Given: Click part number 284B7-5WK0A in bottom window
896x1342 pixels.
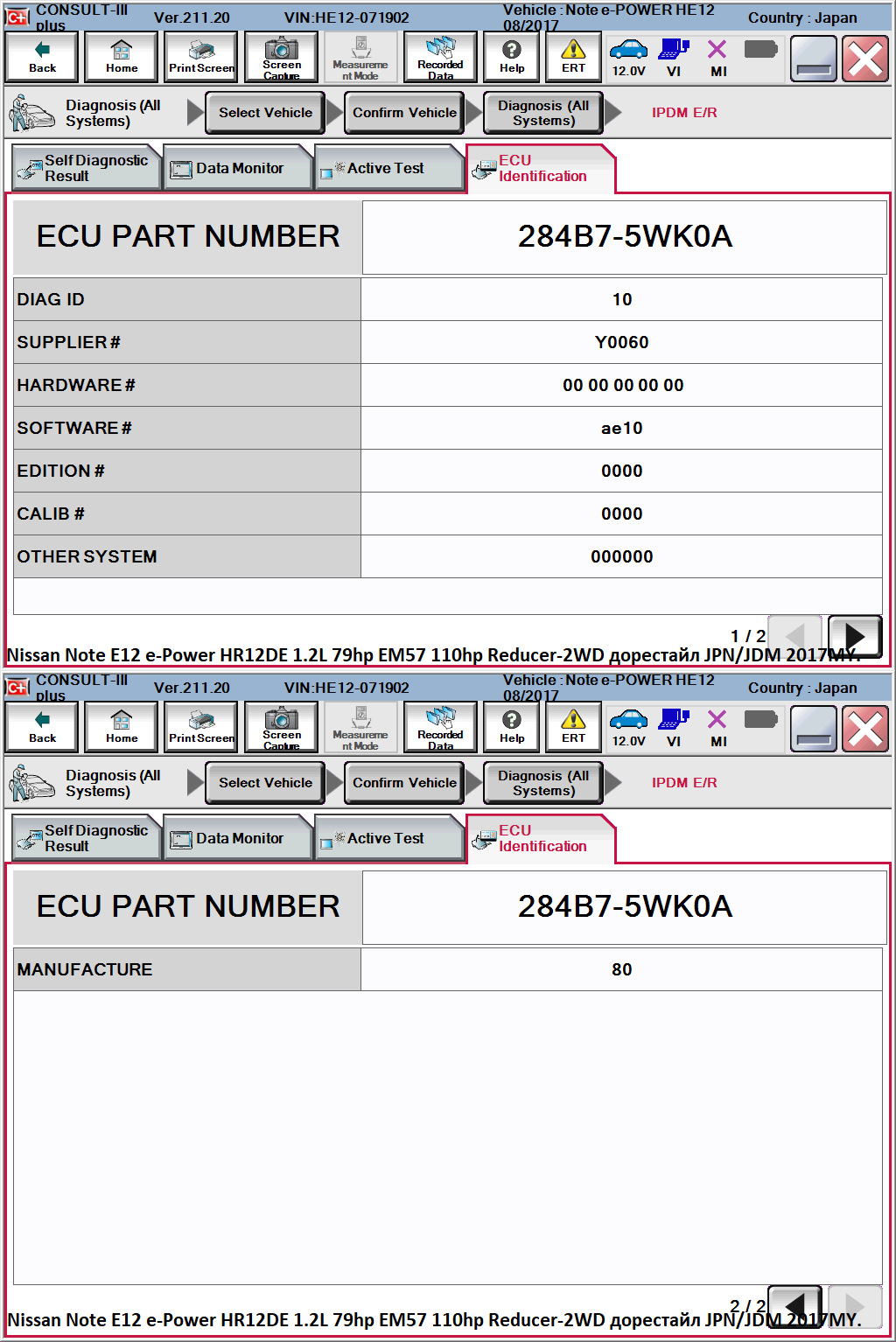Looking at the screenshot, I should (625, 906).
